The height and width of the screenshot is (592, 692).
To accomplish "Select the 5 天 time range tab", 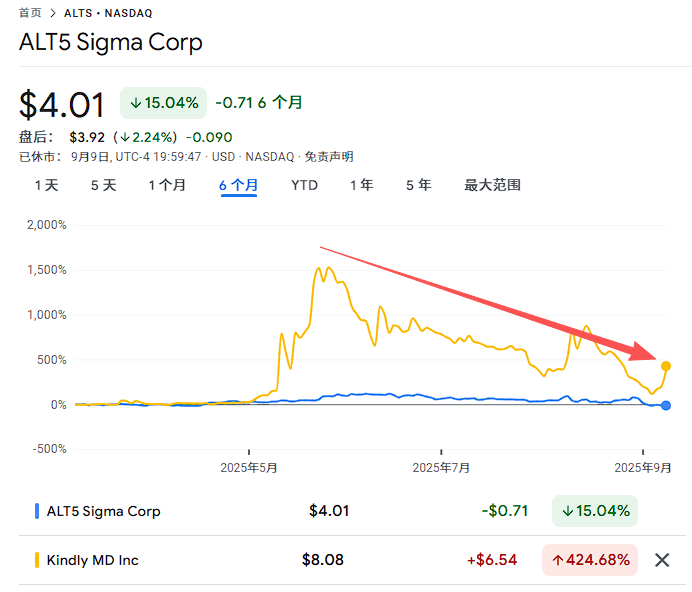I will point(103,185).
